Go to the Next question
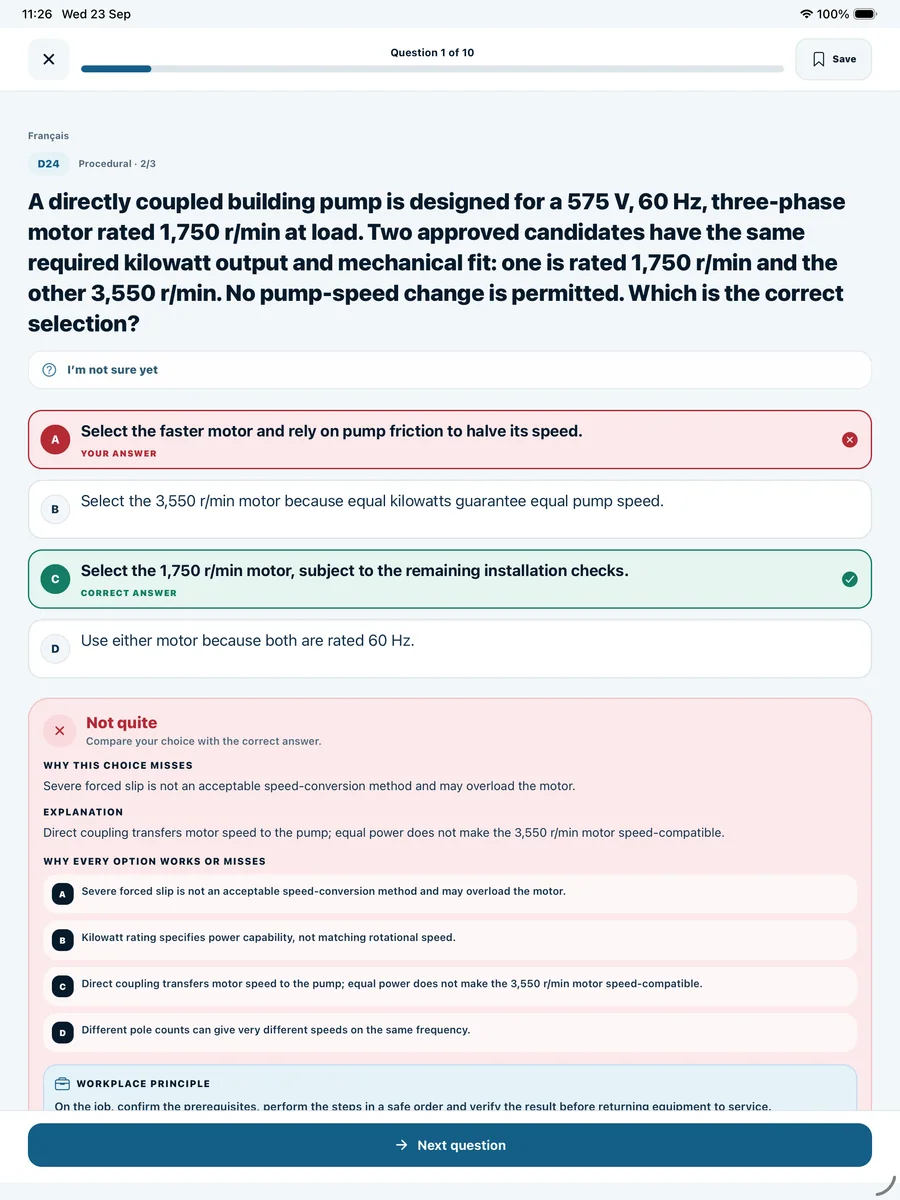The height and width of the screenshot is (1200, 900). coord(450,1145)
